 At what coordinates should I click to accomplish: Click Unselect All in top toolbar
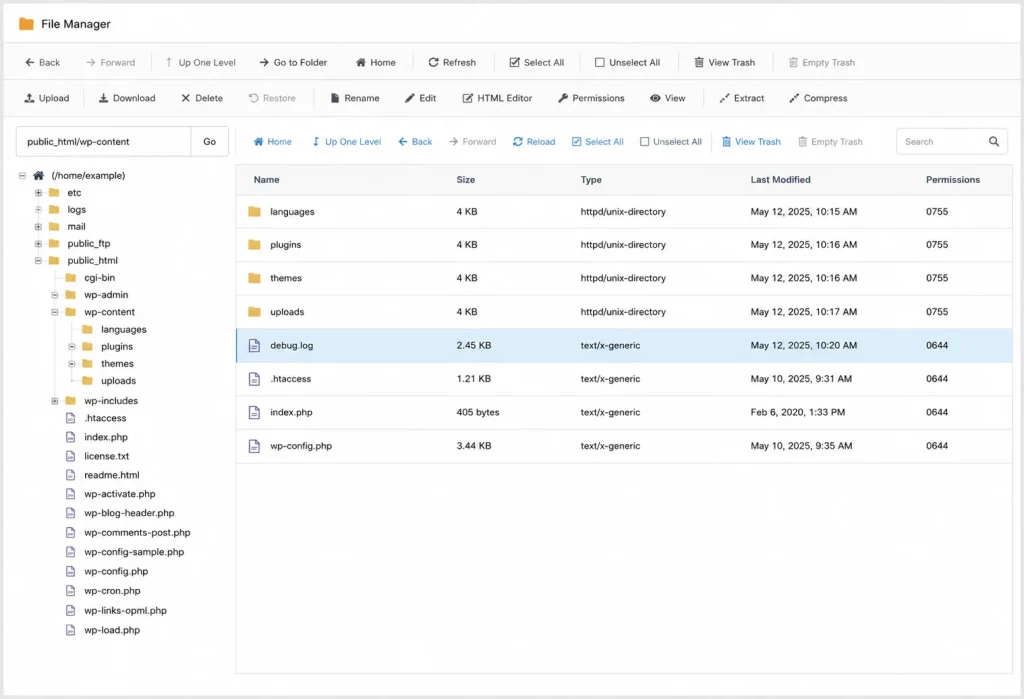[627, 63]
